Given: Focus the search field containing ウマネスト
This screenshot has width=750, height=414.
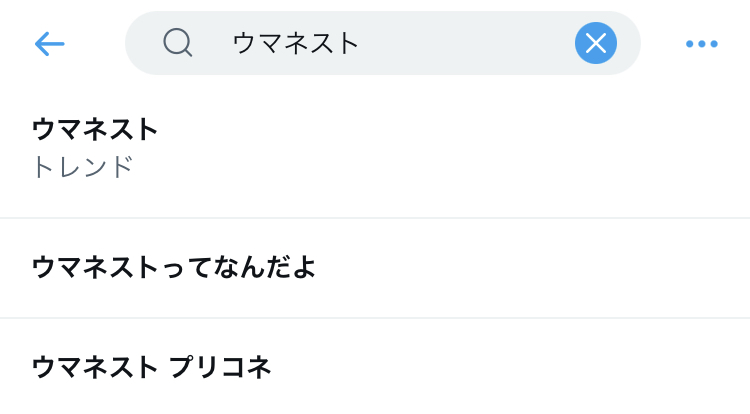Looking at the screenshot, I should (400, 43).
